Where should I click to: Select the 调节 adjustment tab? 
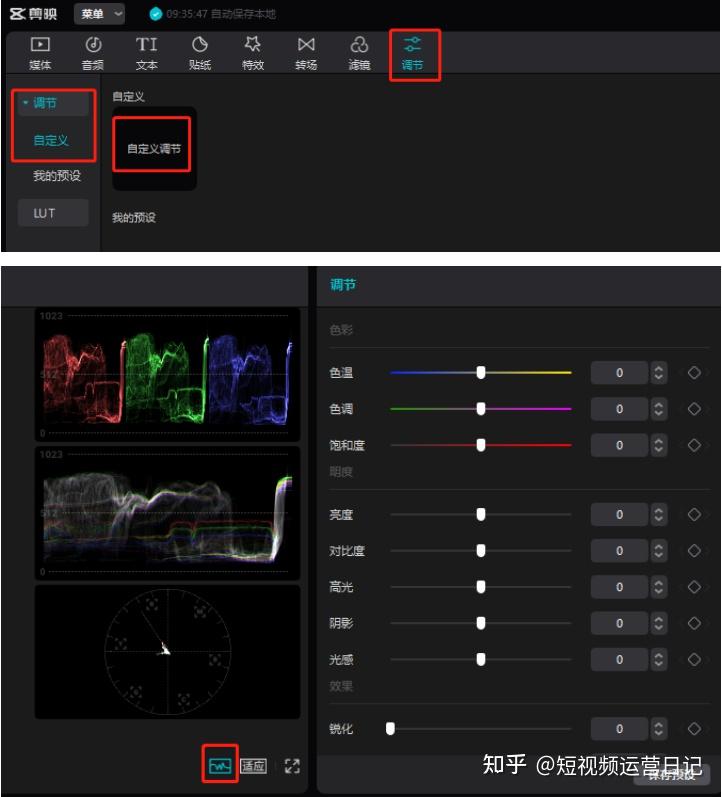(x=412, y=53)
